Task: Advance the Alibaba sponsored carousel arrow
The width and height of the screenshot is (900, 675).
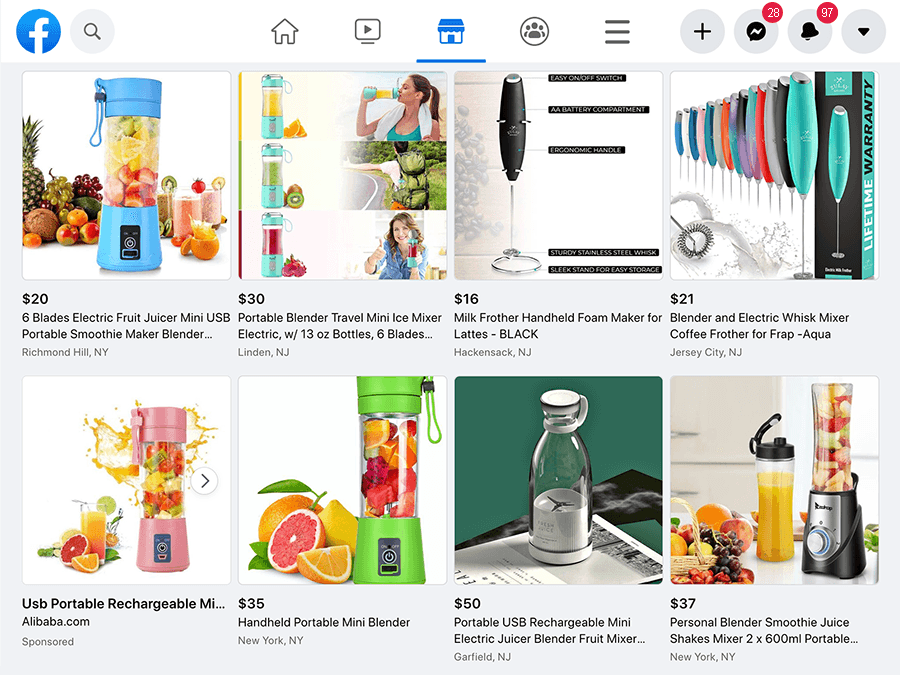Action: click(x=205, y=481)
